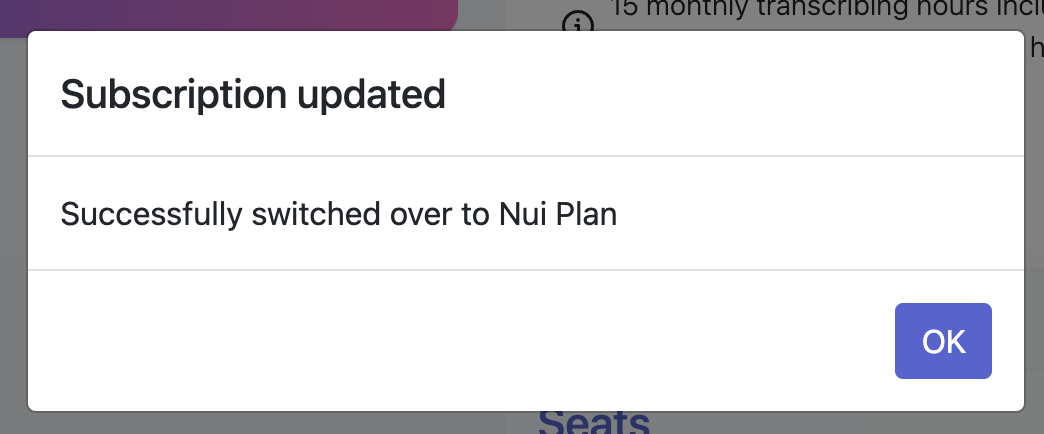Click the divider line above the OK footer
The height and width of the screenshot is (434, 1044).
coord(525,270)
